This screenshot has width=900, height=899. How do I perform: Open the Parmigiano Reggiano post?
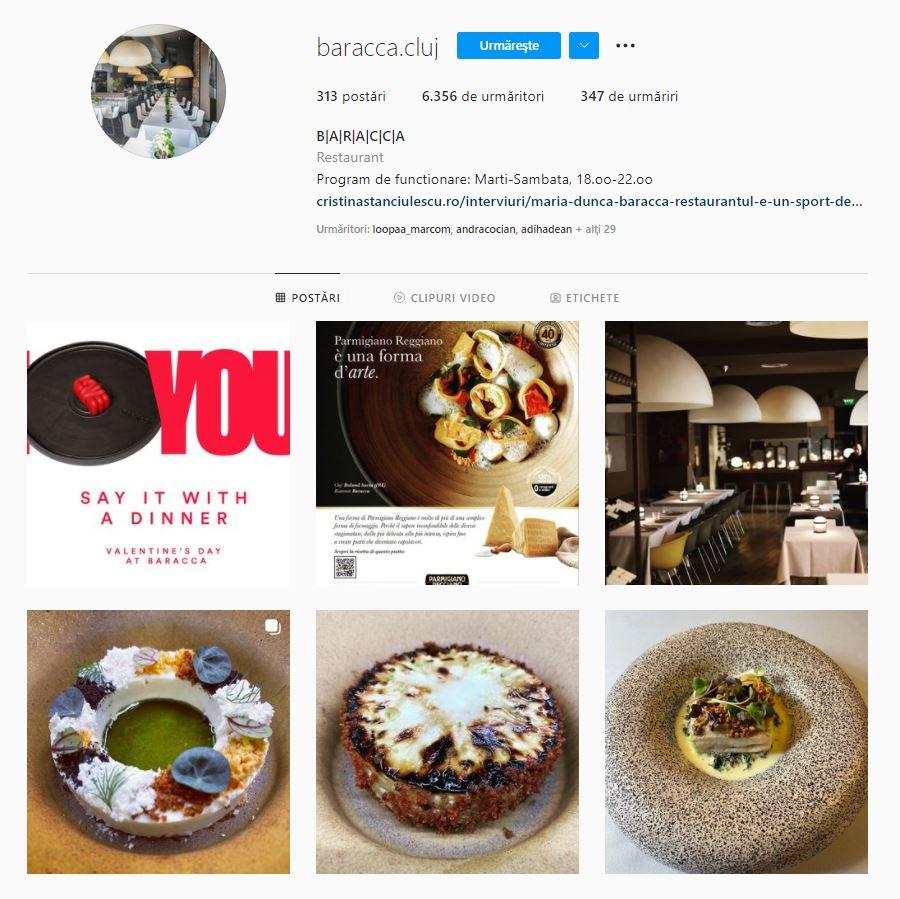pos(447,452)
